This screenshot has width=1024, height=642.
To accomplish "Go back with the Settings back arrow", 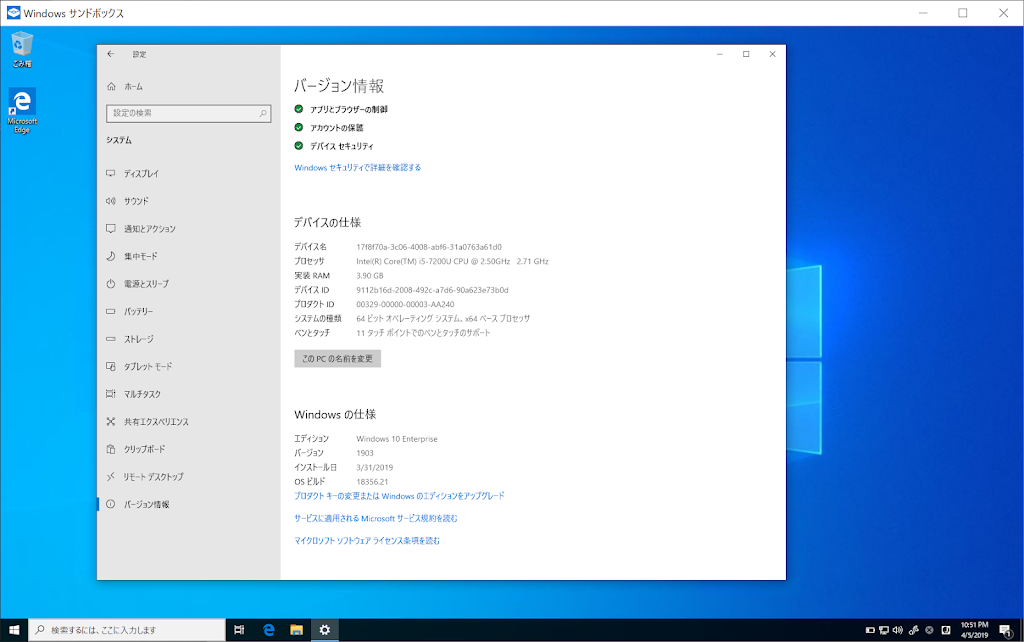I will [x=111, y=54].
